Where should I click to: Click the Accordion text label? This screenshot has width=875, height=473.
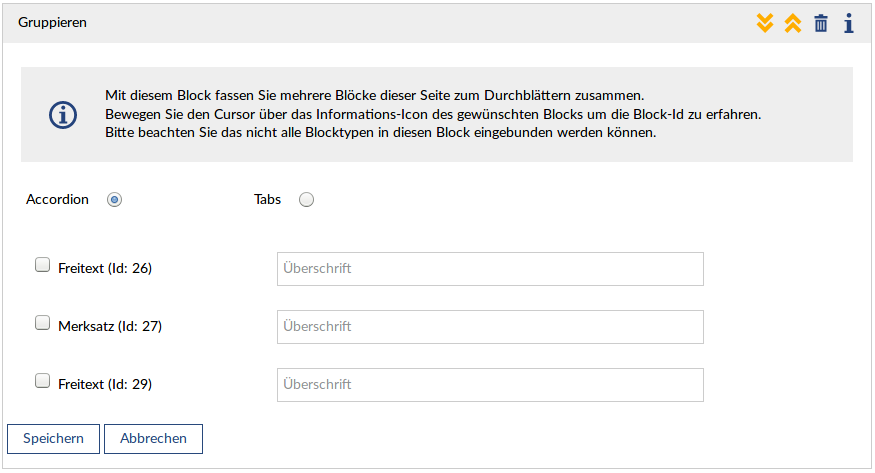57,200
